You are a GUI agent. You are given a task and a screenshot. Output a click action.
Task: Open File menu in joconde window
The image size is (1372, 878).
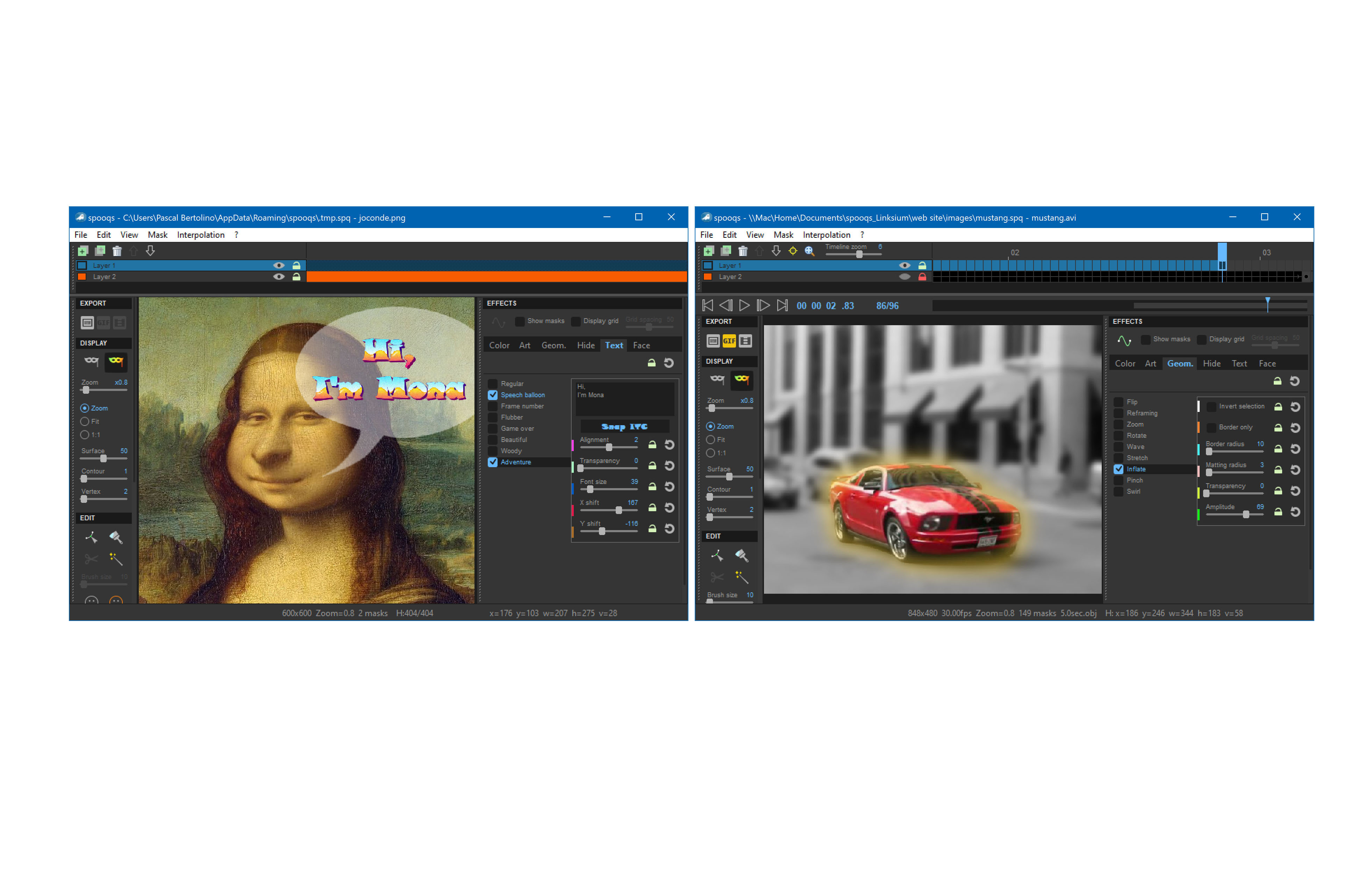[81, 235]
